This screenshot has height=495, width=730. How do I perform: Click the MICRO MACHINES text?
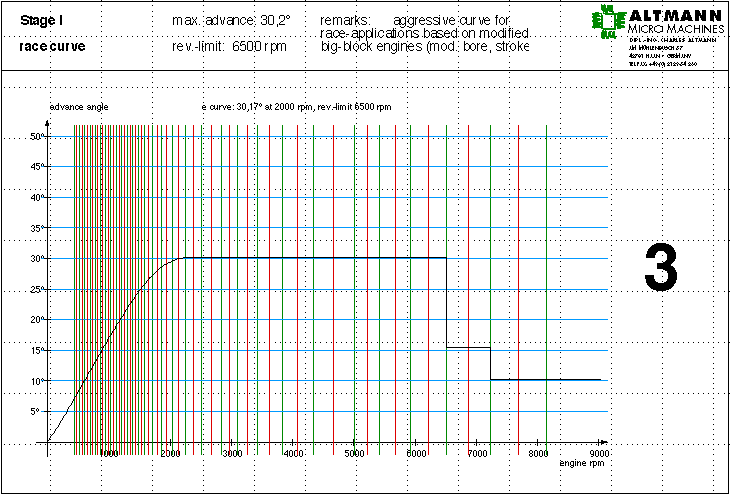click(672, 31)
